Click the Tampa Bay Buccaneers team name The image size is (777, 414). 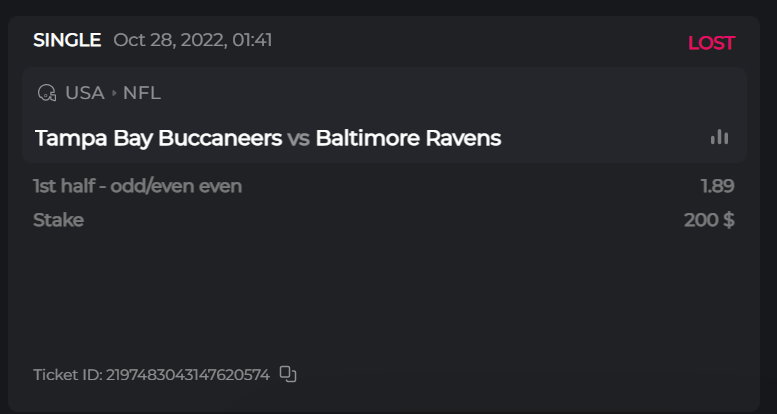(158, 138)
